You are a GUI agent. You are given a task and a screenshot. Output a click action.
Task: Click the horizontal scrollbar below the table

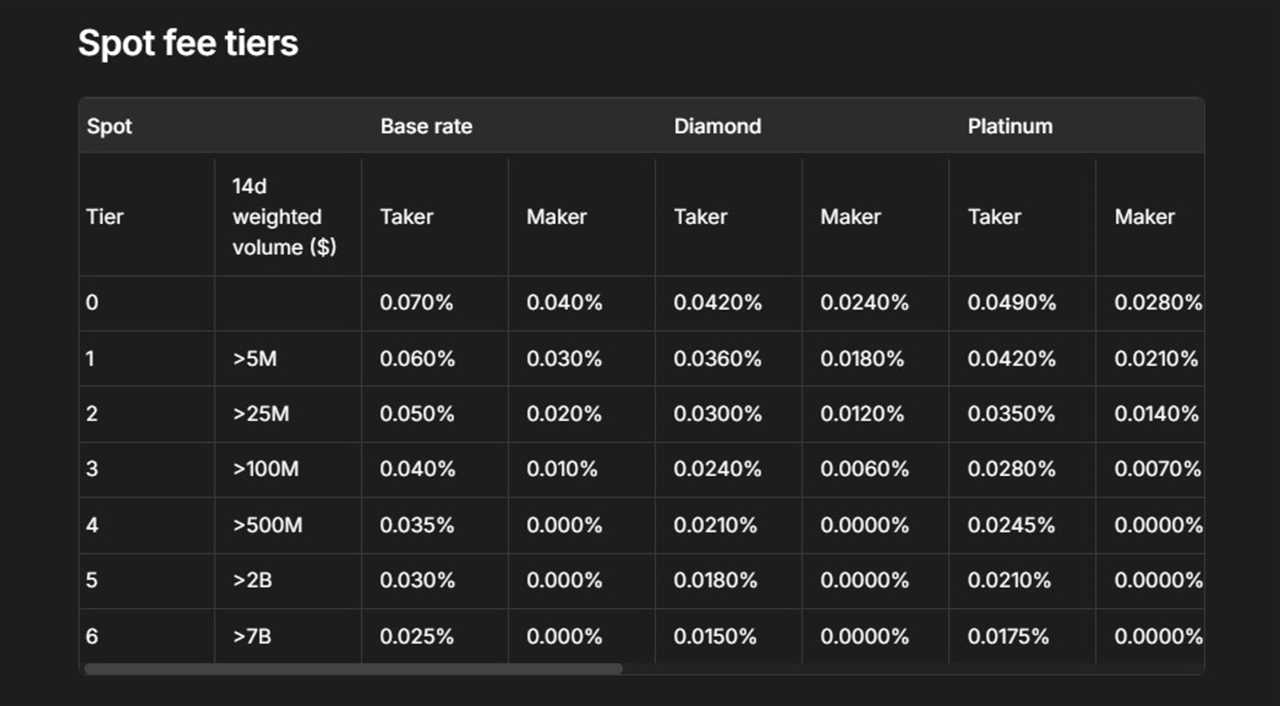click(x=353, y=668)
